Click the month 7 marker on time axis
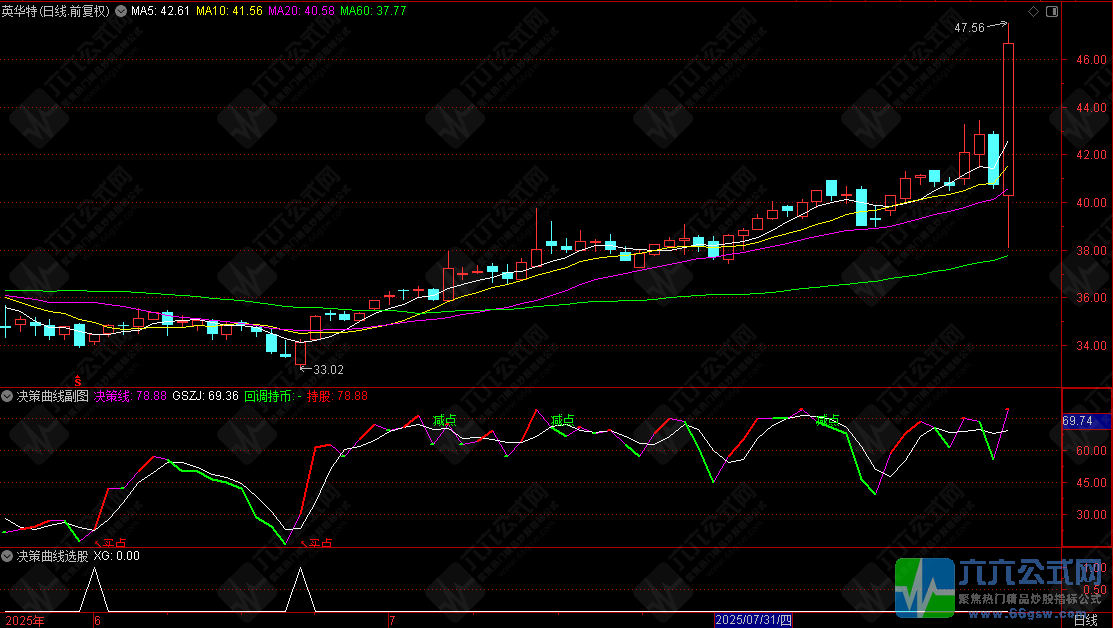1113x628 pixels. pos(392,620)
